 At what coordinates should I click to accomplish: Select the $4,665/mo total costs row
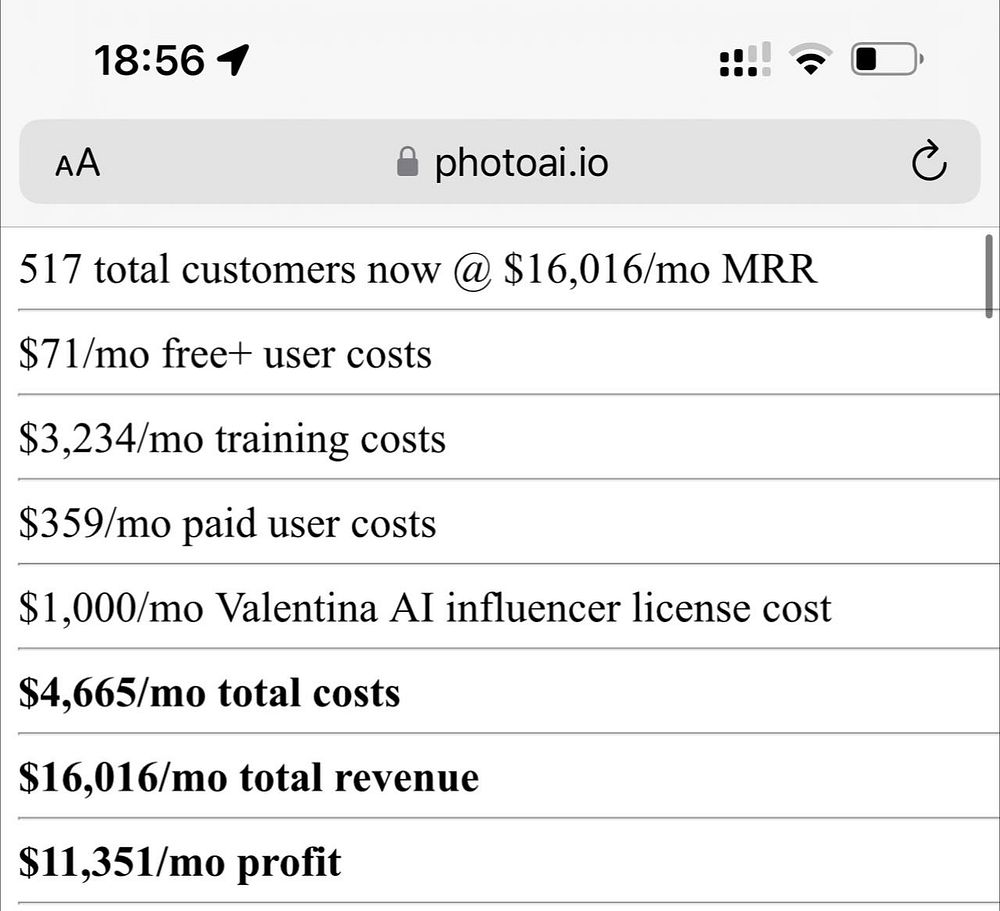coord(209,693)
